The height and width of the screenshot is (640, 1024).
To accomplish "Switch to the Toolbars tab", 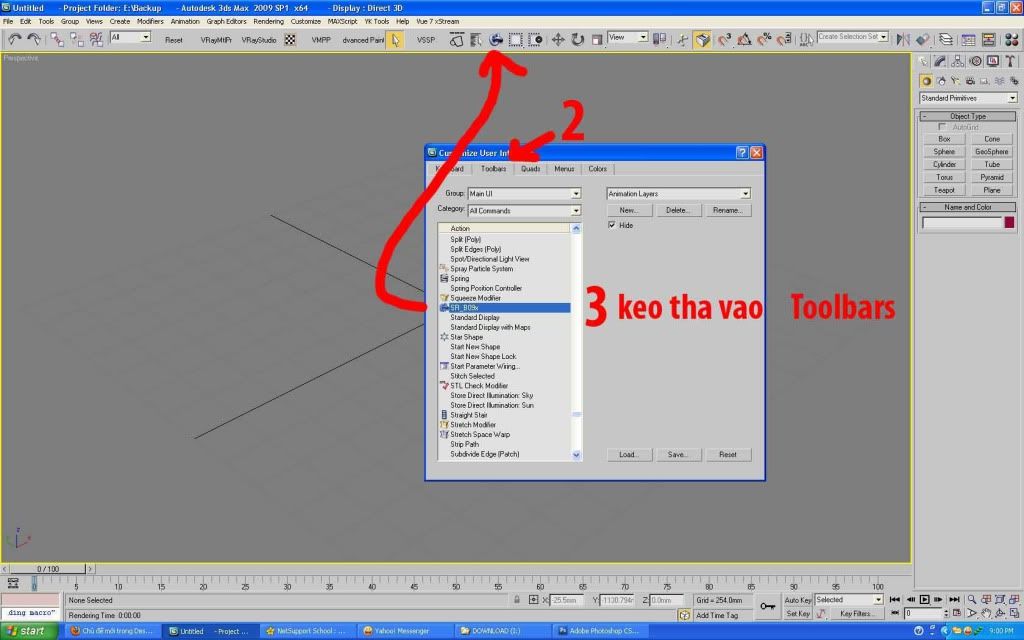I will click(493, 168).
